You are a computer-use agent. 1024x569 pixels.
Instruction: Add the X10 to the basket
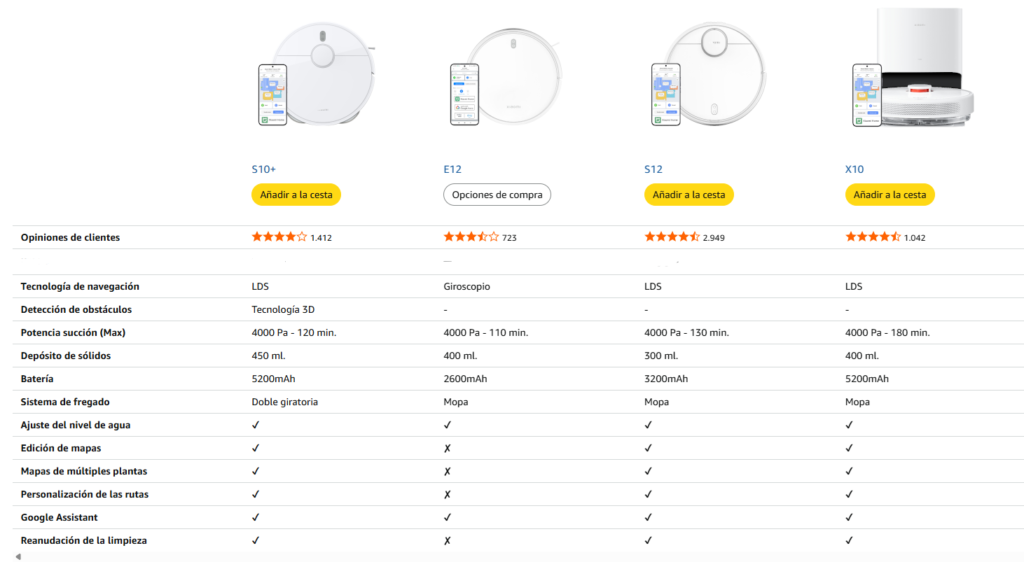tap(890, 194)
